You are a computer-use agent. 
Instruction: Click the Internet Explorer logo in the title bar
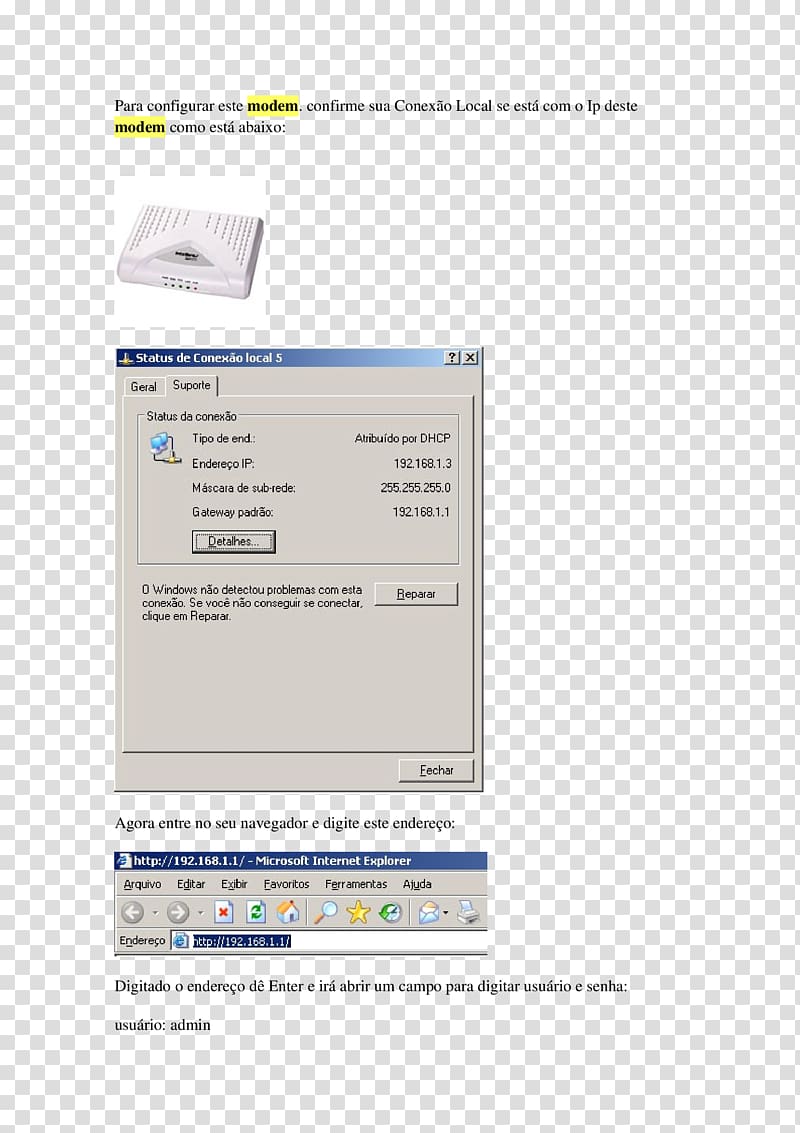(x=124, y=861)
